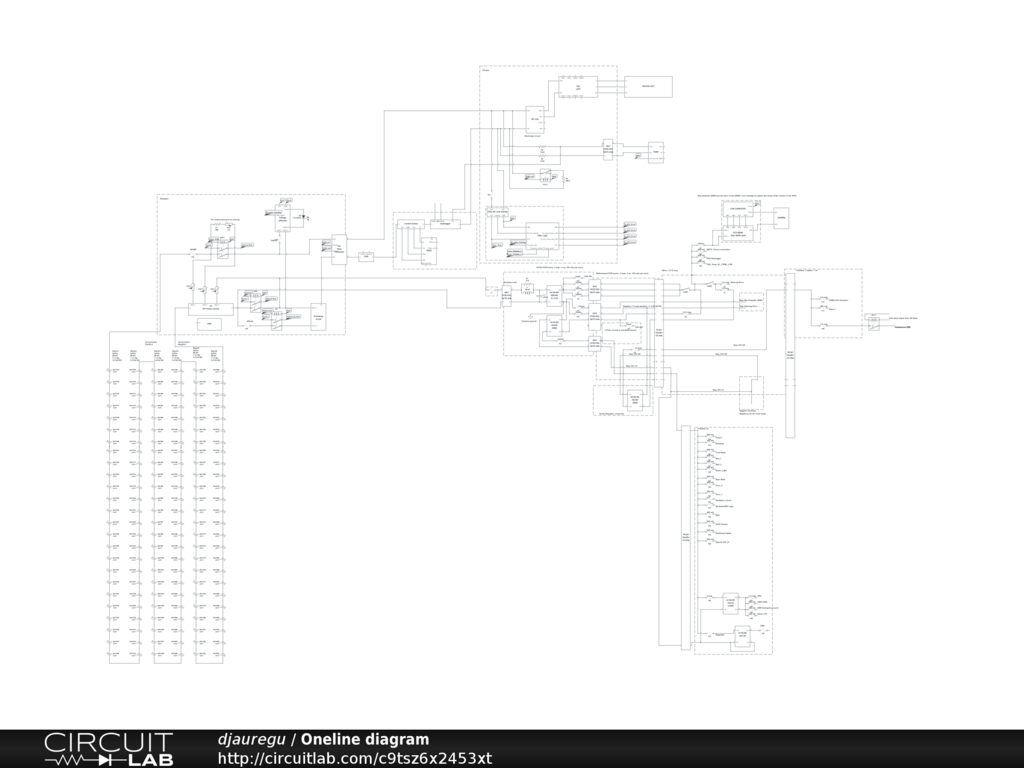Screen dimensions: 1024x768
Task: Select the Car Computer block
Action: (740, 208)
